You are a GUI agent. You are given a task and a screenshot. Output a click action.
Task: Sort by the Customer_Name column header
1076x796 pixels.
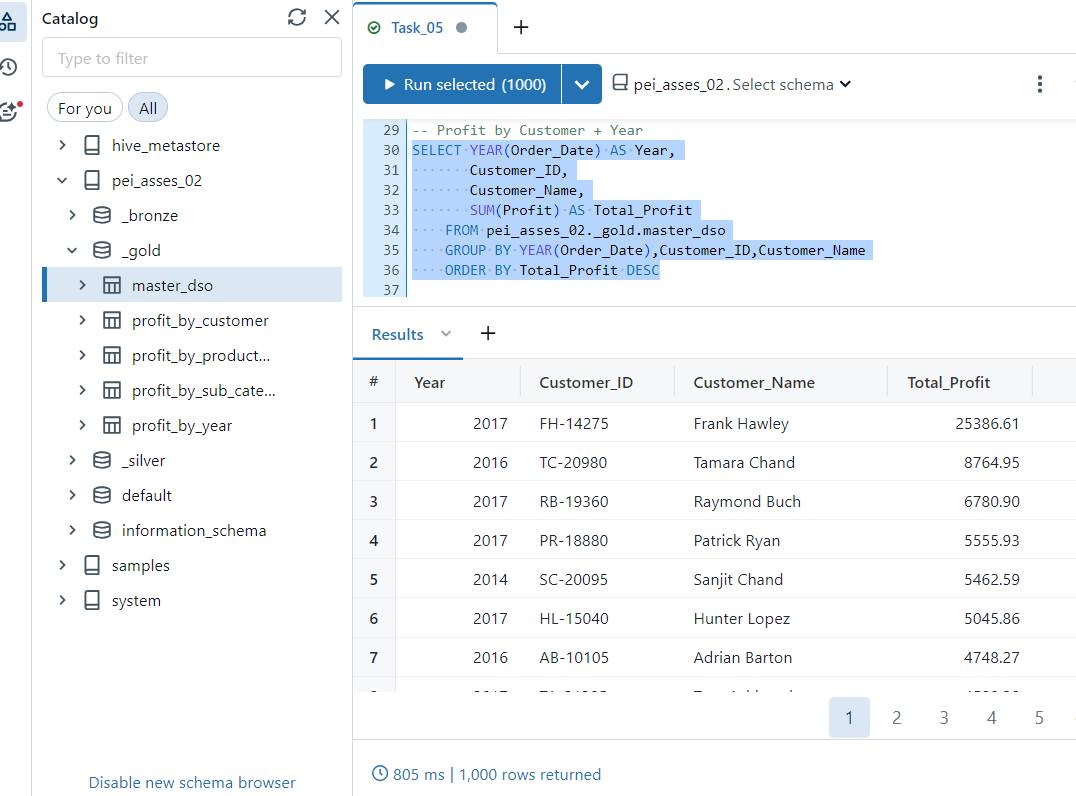click(x=754, y=382)
